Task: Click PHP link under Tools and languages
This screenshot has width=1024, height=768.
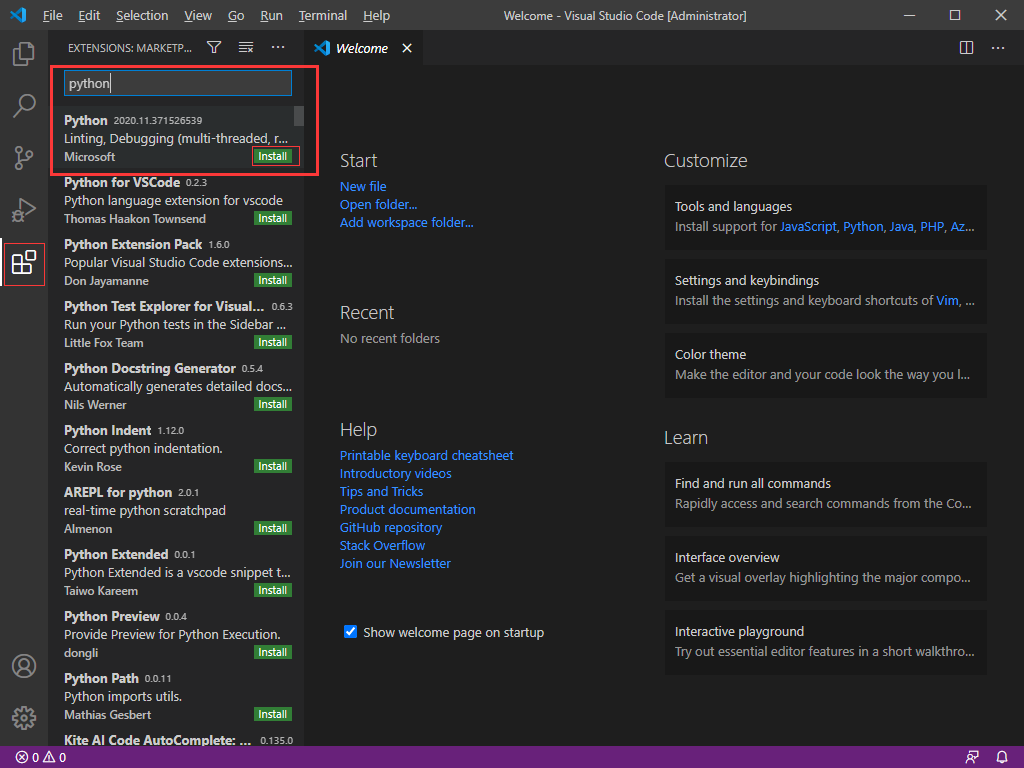Action: 932,227
